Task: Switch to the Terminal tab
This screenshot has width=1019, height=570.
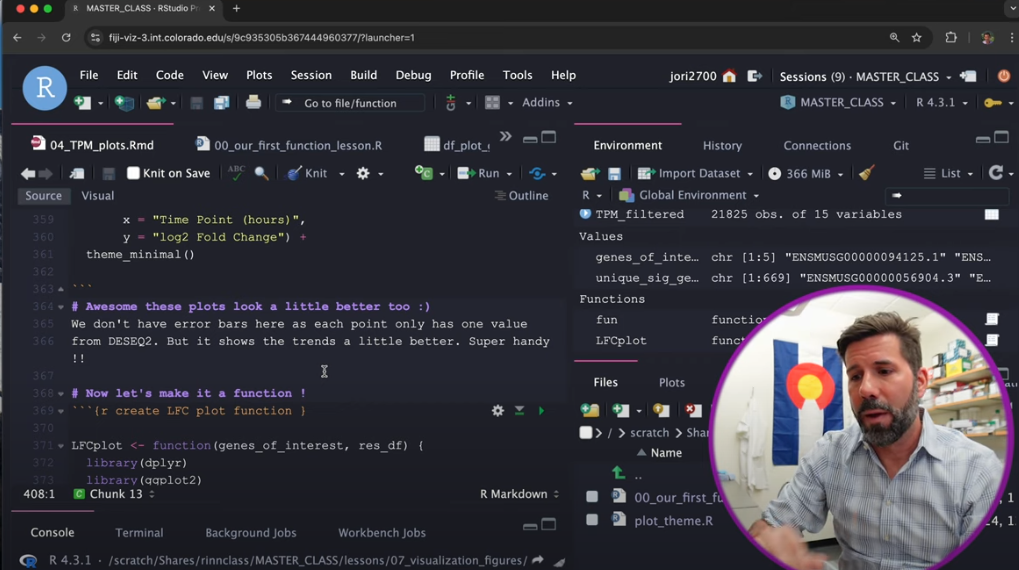Action: coord(139,532)
